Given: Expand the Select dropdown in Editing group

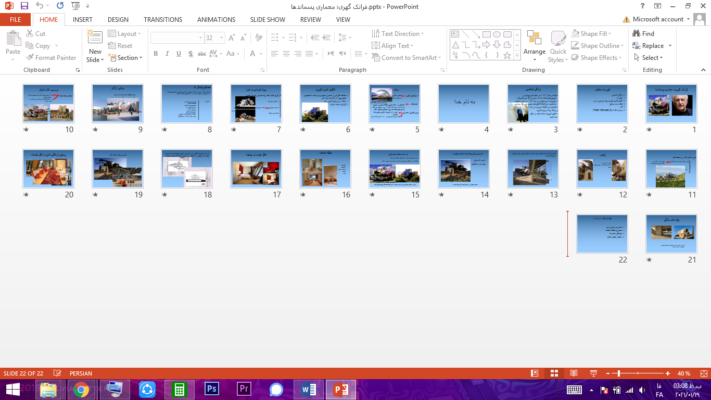Looking at the screenshot, I should [652, 58].
